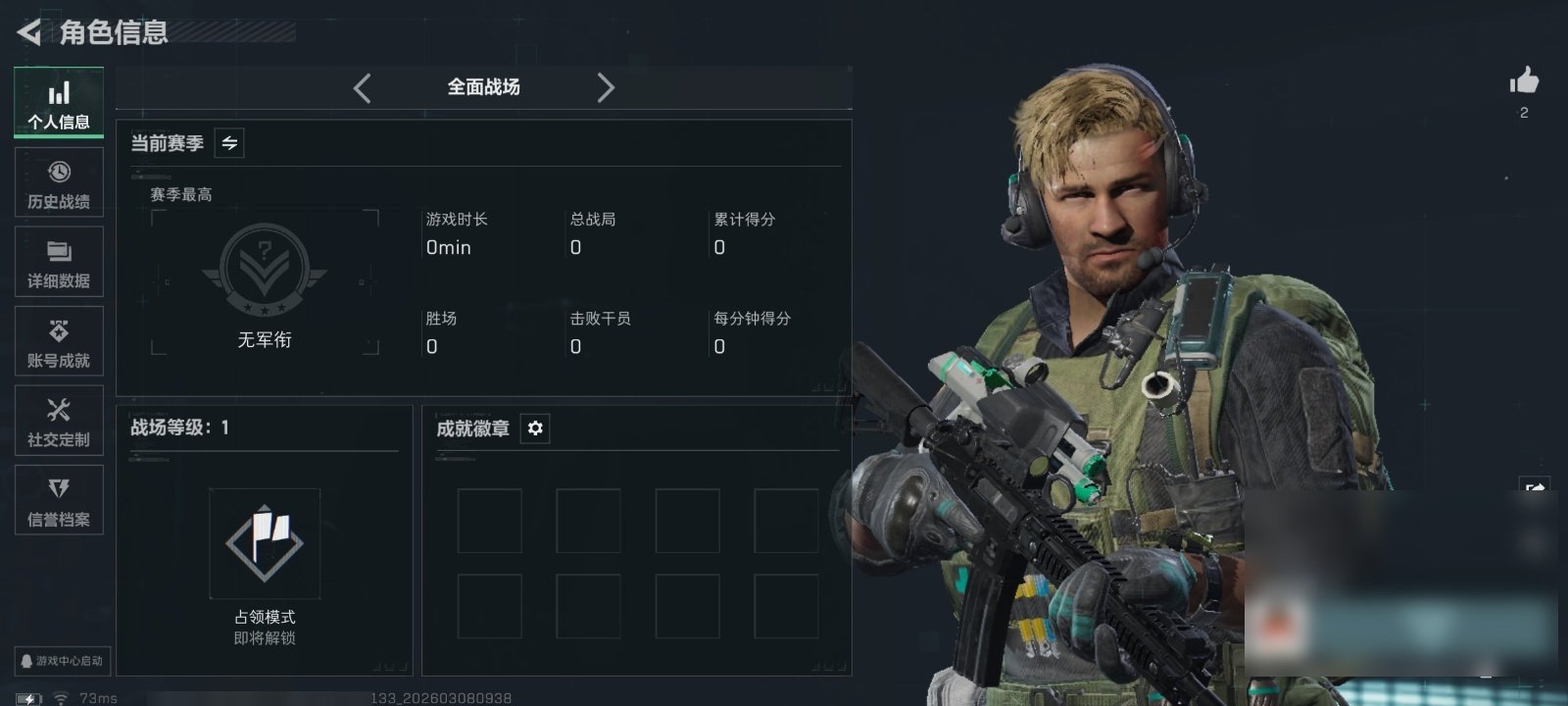The height and width of the screenshot is (706, 1568).
Task: Open achievement badge settings gear
Action: [535, 429]
